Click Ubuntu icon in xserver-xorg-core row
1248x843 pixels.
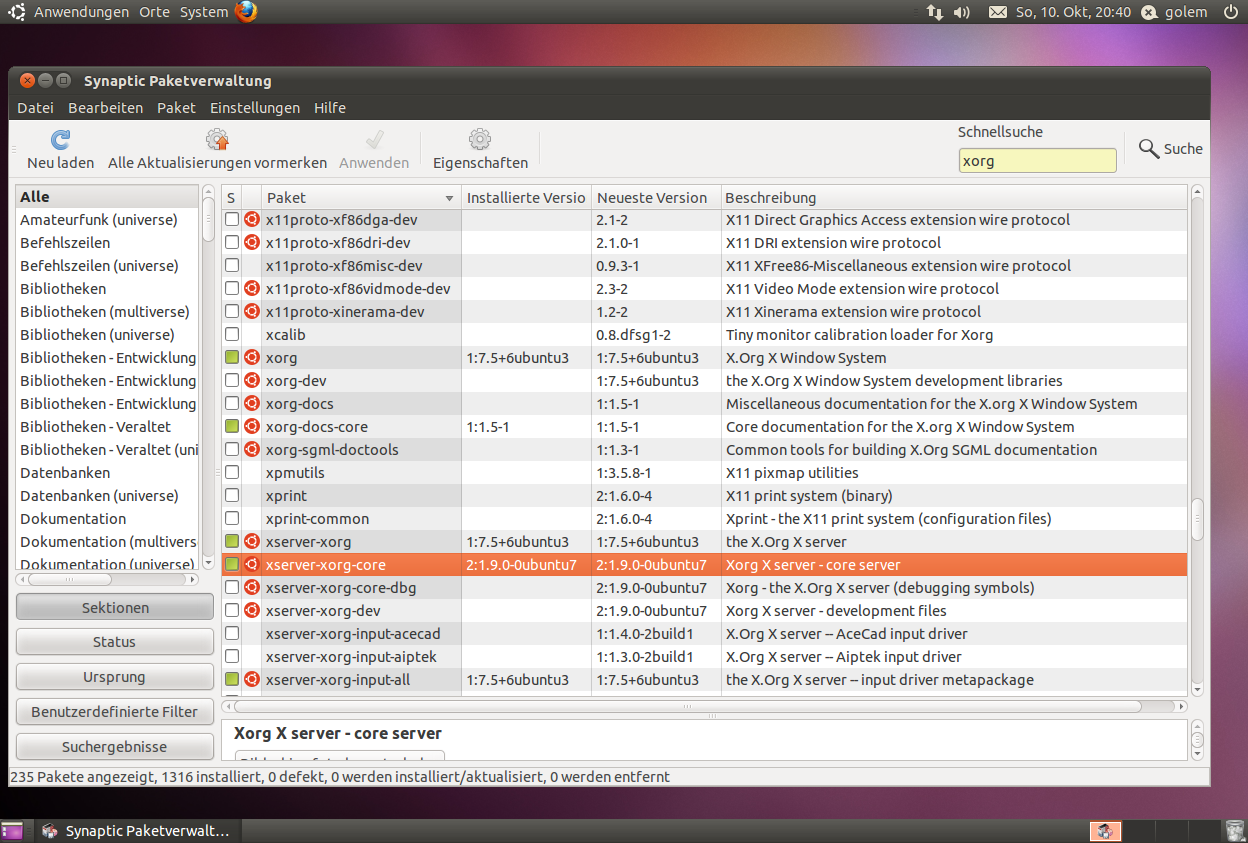point(252,565)
